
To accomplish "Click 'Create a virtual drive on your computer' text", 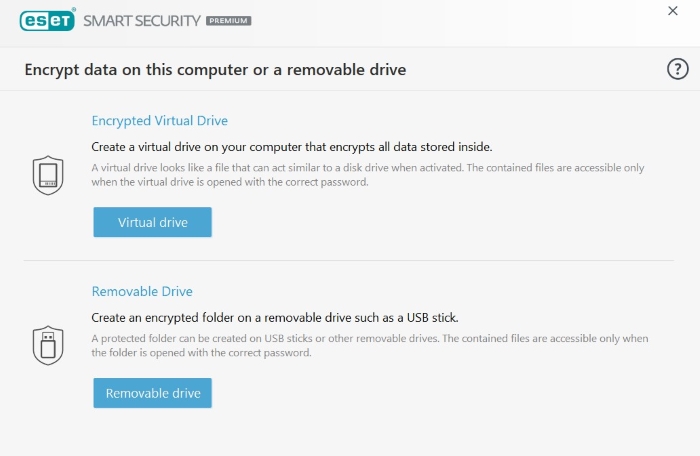I will click(x=292, y=146).
